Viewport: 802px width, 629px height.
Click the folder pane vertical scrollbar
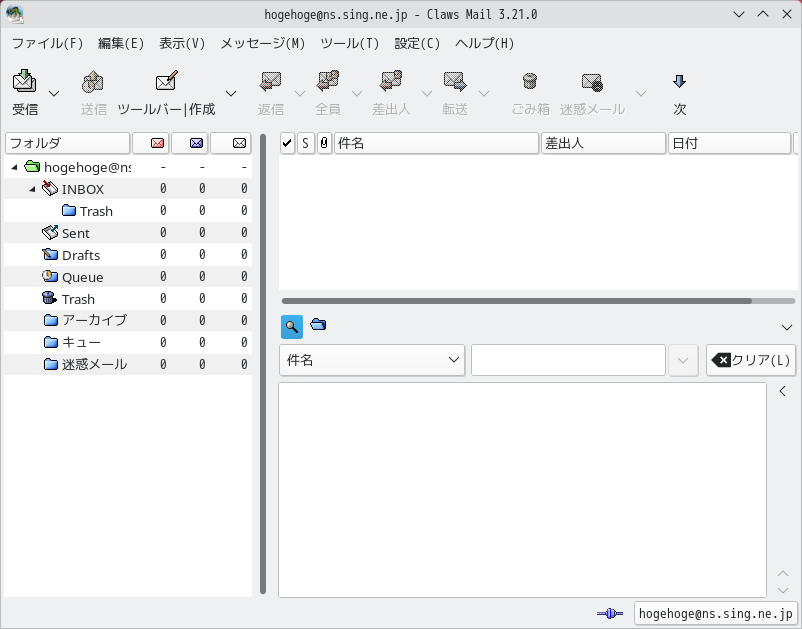(x=263, y=364)
